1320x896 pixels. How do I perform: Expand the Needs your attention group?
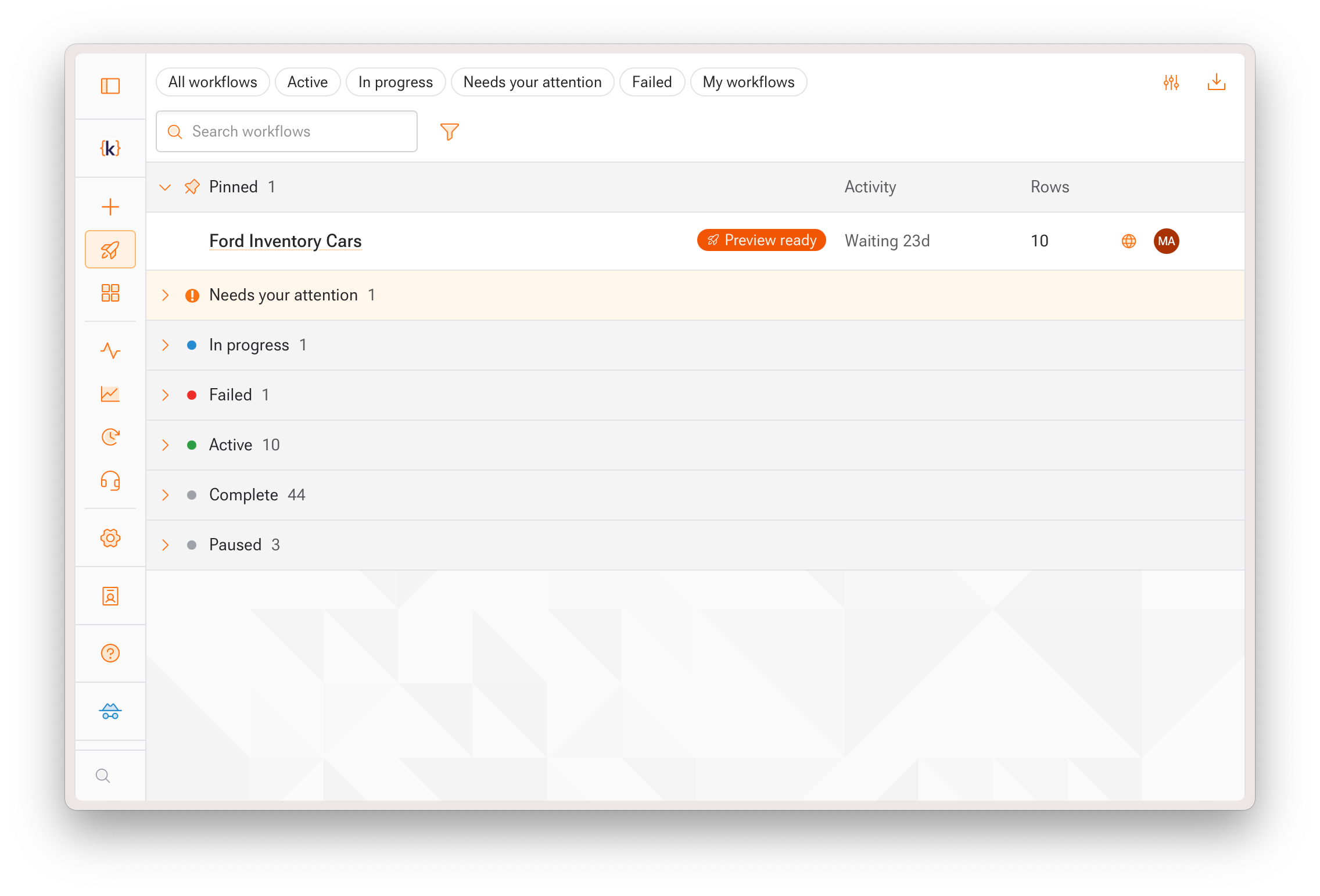click(x=165, y=295)
